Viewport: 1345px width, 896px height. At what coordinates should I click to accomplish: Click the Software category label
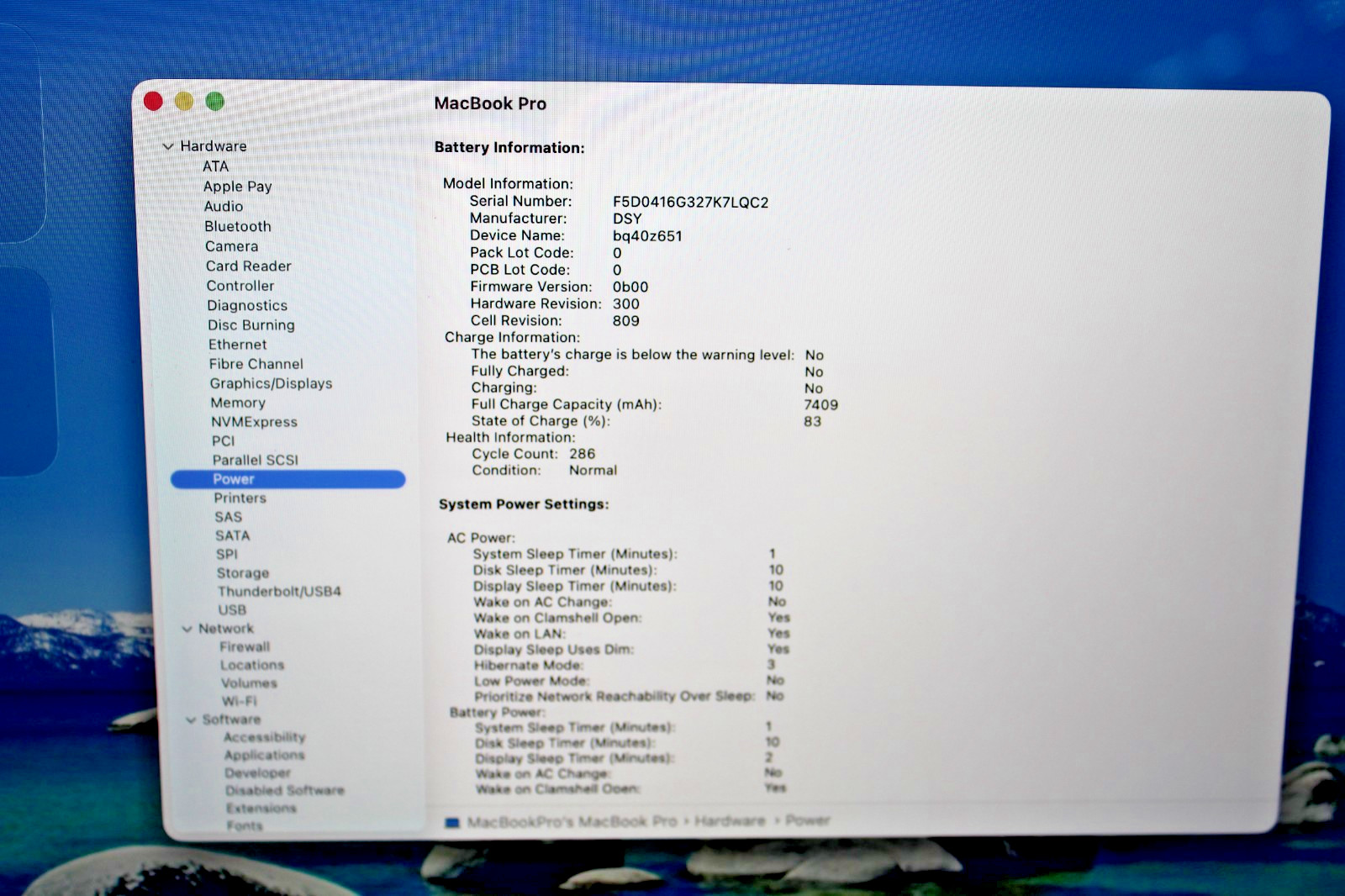[x=231, y=719]
